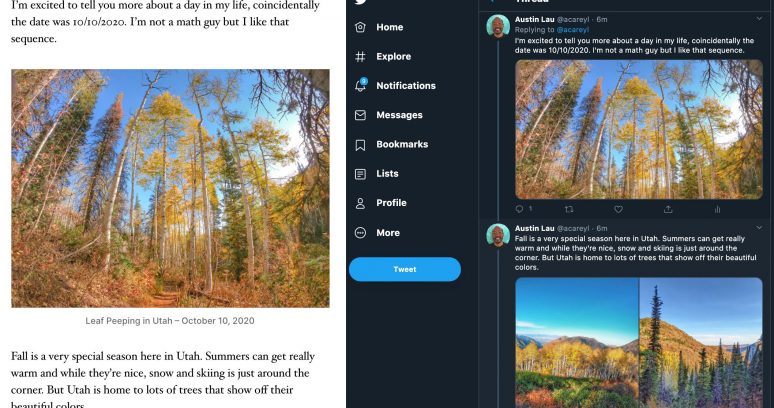774x408 pixels.
Task: Click the avatar on the first tweet
Action: click(x=498, y=27)
